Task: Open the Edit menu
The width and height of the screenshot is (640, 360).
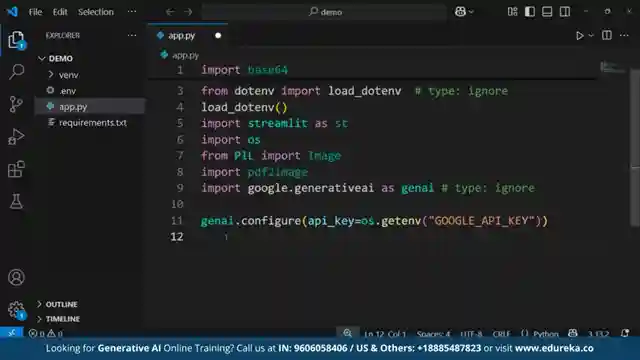Action: 60,12
